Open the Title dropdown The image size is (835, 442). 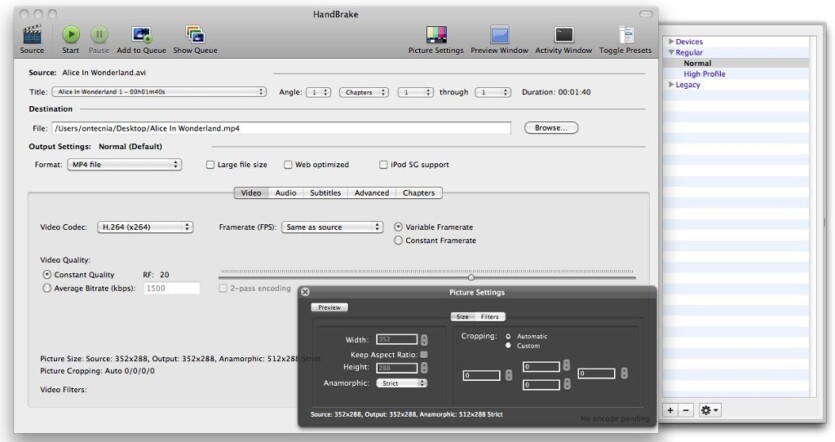tap(159, 92)
